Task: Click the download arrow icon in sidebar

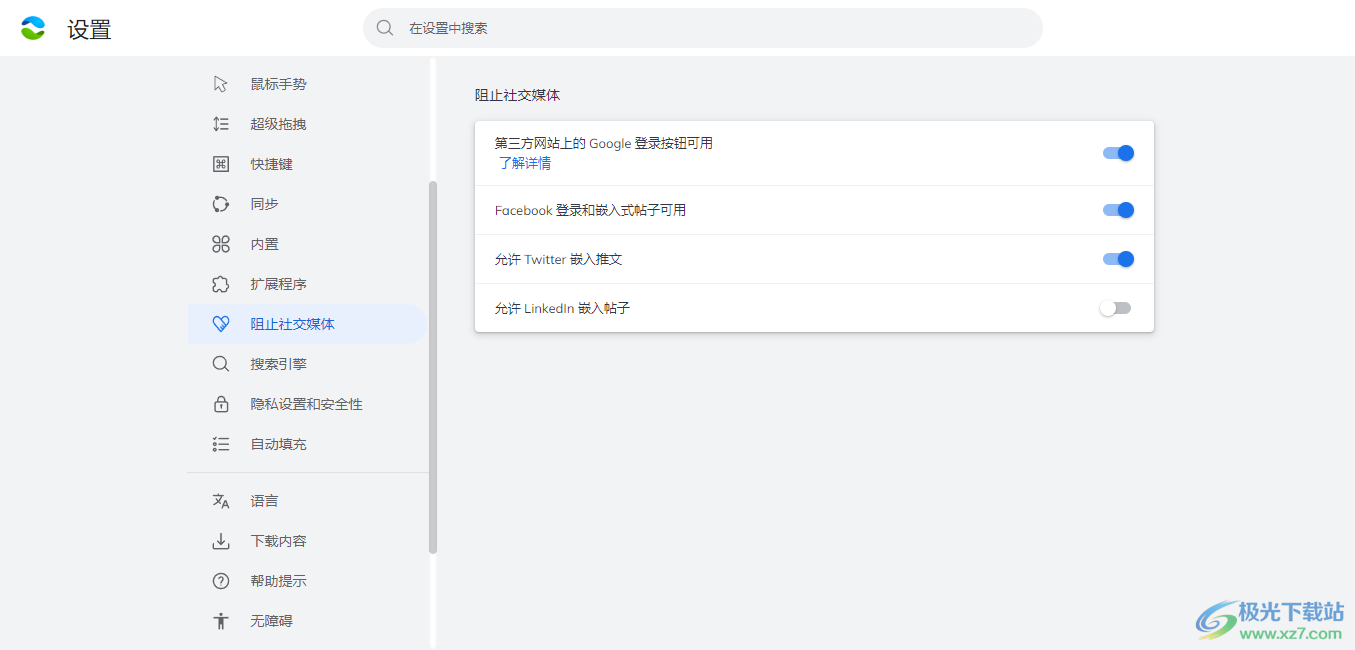Action: point(221,541)
